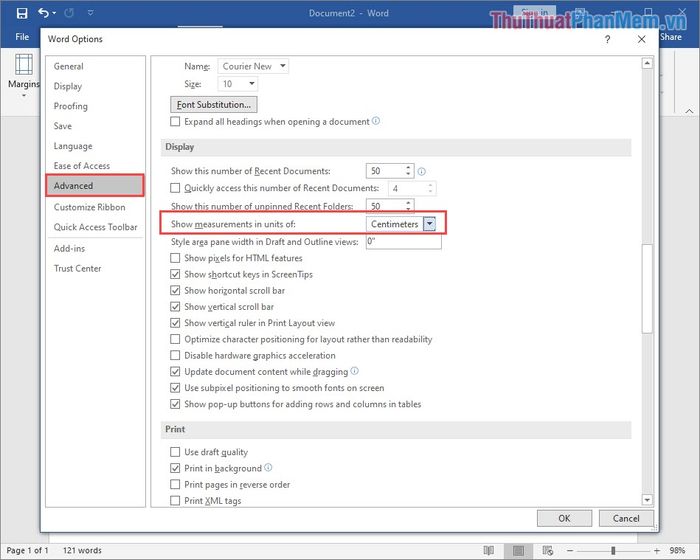Click the zoom slider handle in status bar

613,551
